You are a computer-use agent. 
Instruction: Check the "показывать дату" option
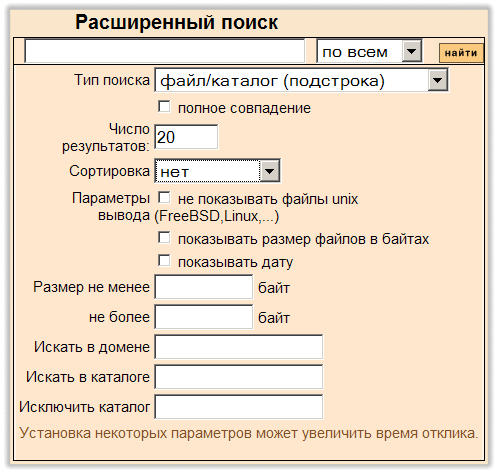point(164,261)
